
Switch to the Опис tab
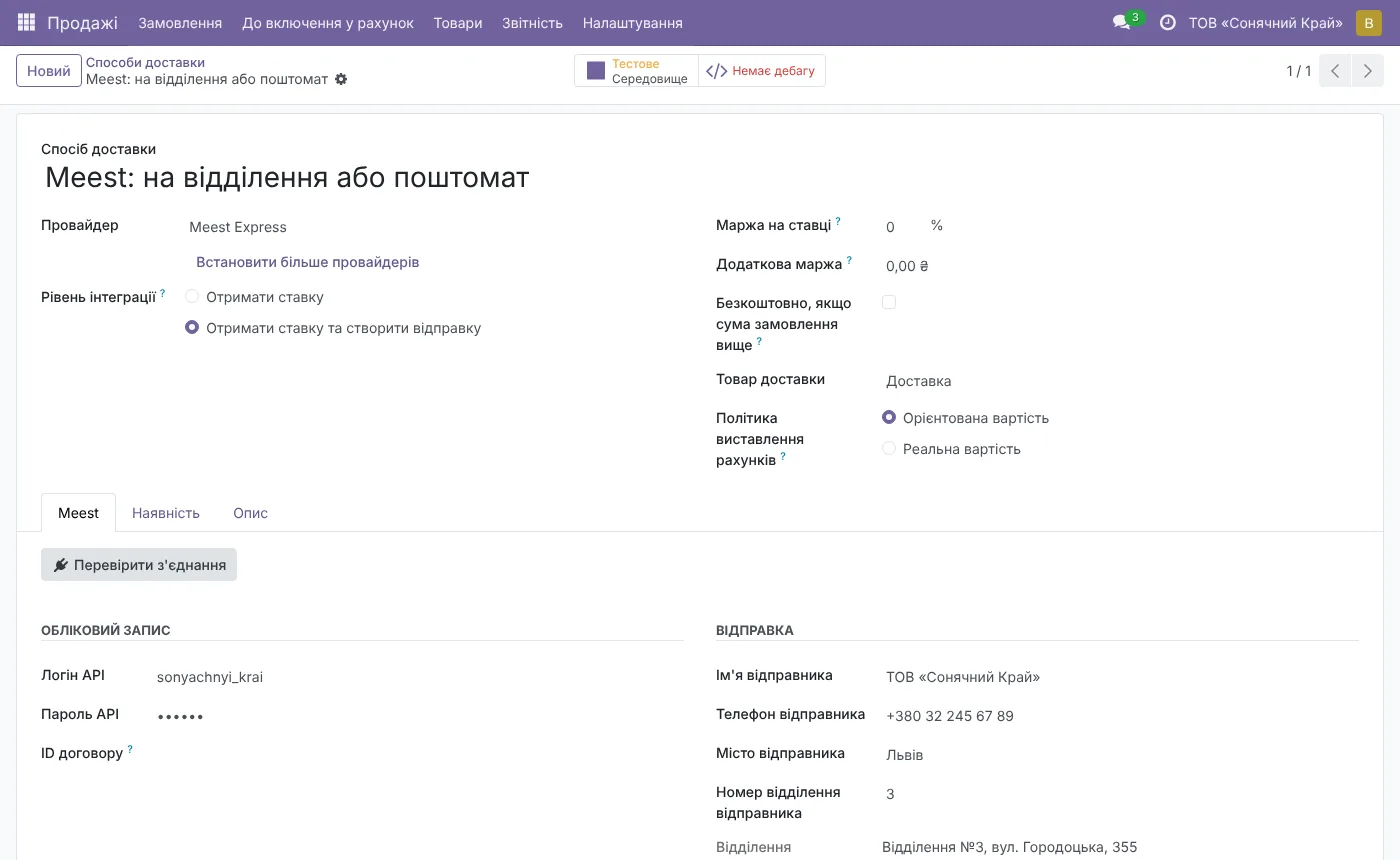tap(250, 513)
